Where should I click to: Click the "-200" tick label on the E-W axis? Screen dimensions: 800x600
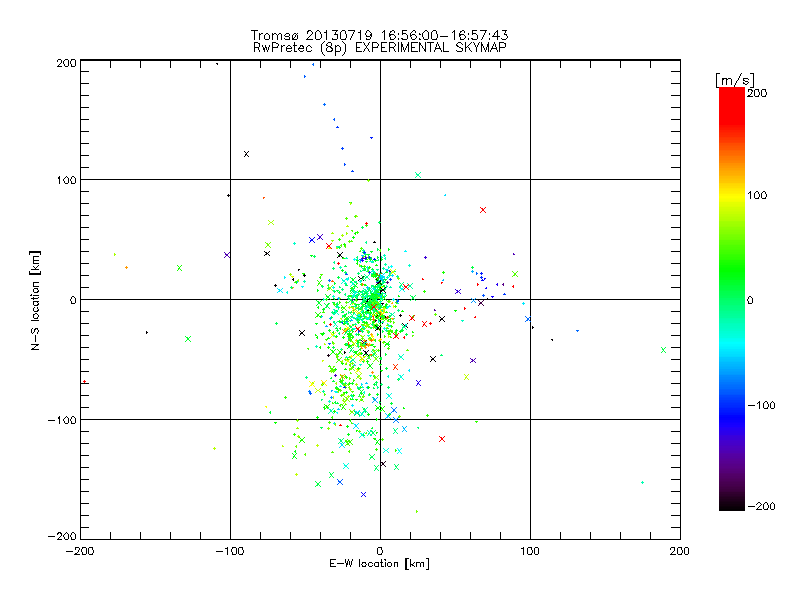[x=80, y=551]
